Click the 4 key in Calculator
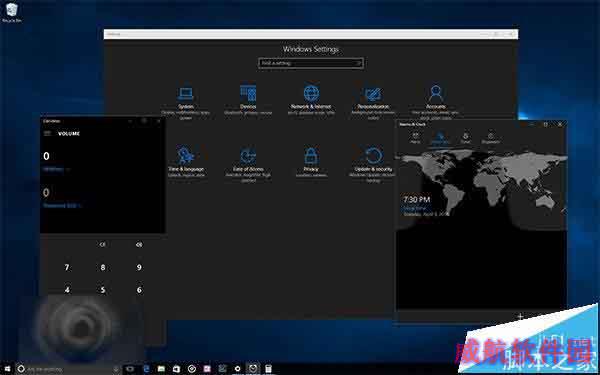600x375 pixels. (x=67, y=290)
